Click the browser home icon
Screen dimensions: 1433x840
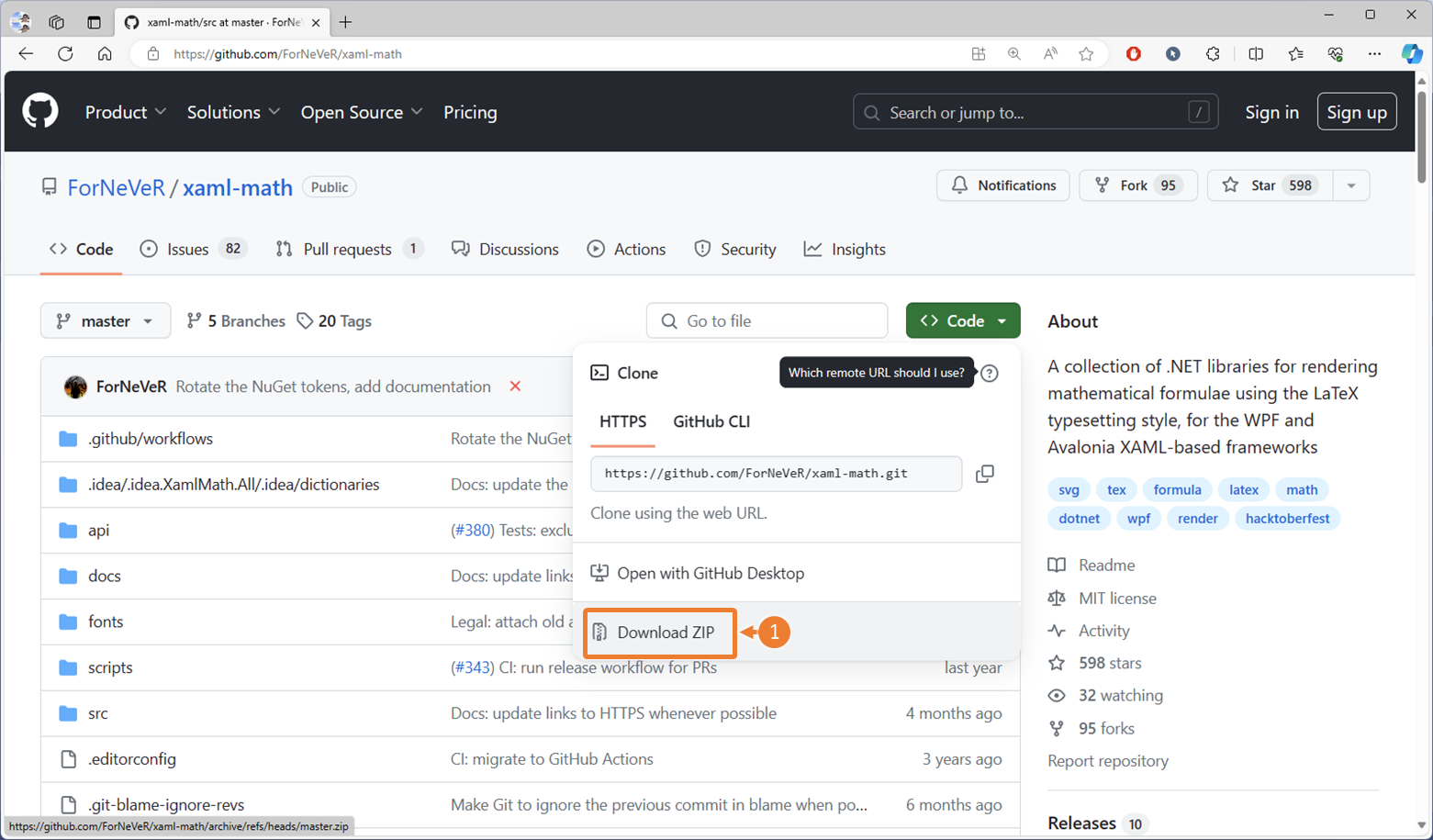click(105, 54)
